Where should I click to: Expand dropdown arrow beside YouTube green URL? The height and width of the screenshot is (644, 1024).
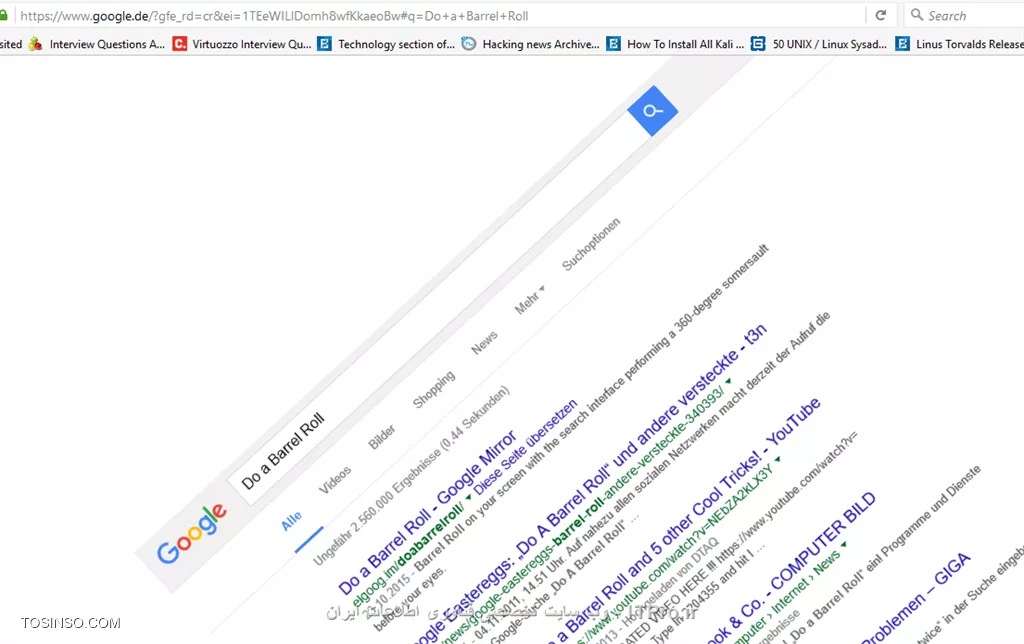(x=777, y=459)
